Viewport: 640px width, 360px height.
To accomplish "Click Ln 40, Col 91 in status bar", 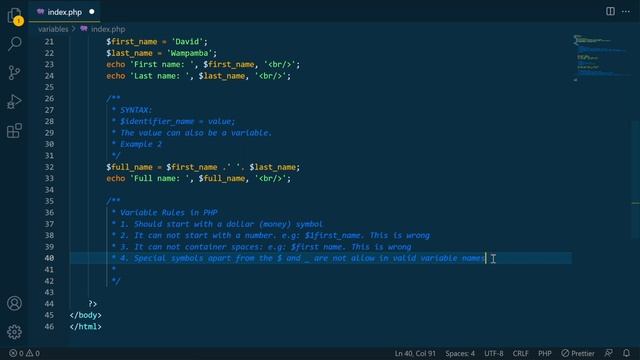I will (415, 353).
